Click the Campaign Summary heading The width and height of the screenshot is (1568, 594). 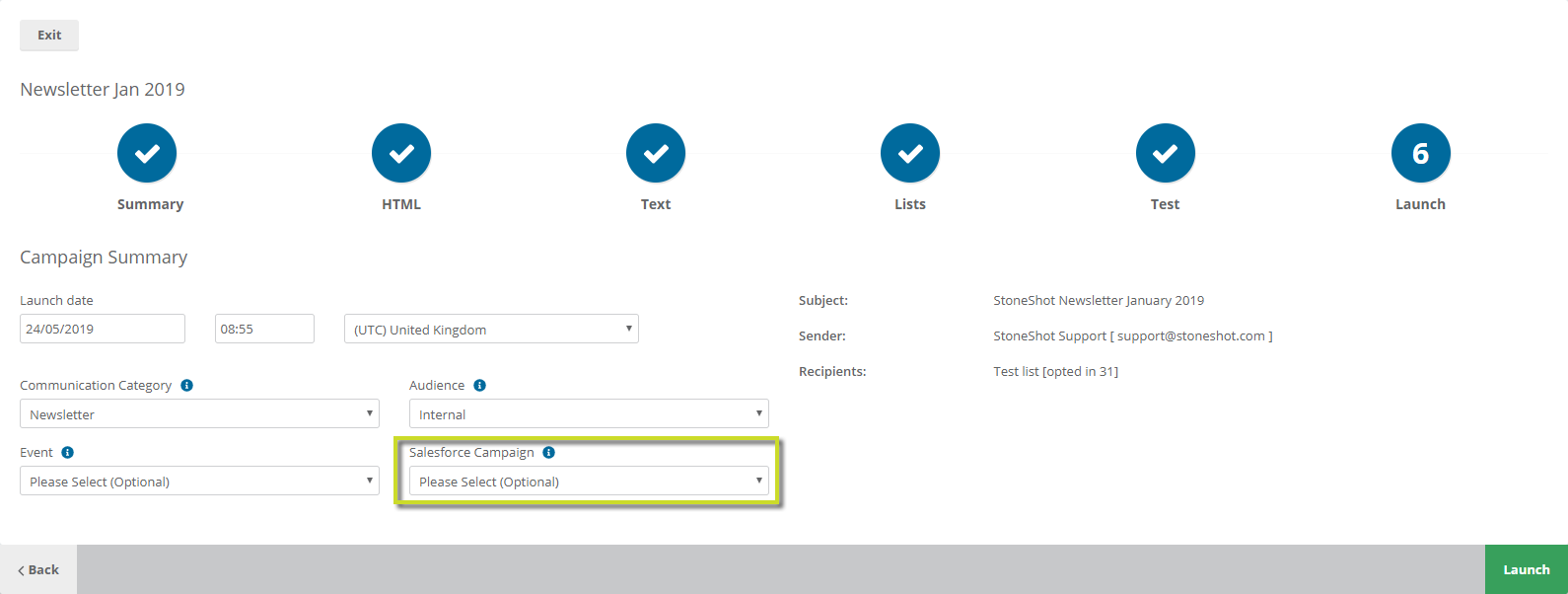click(104, 257)
